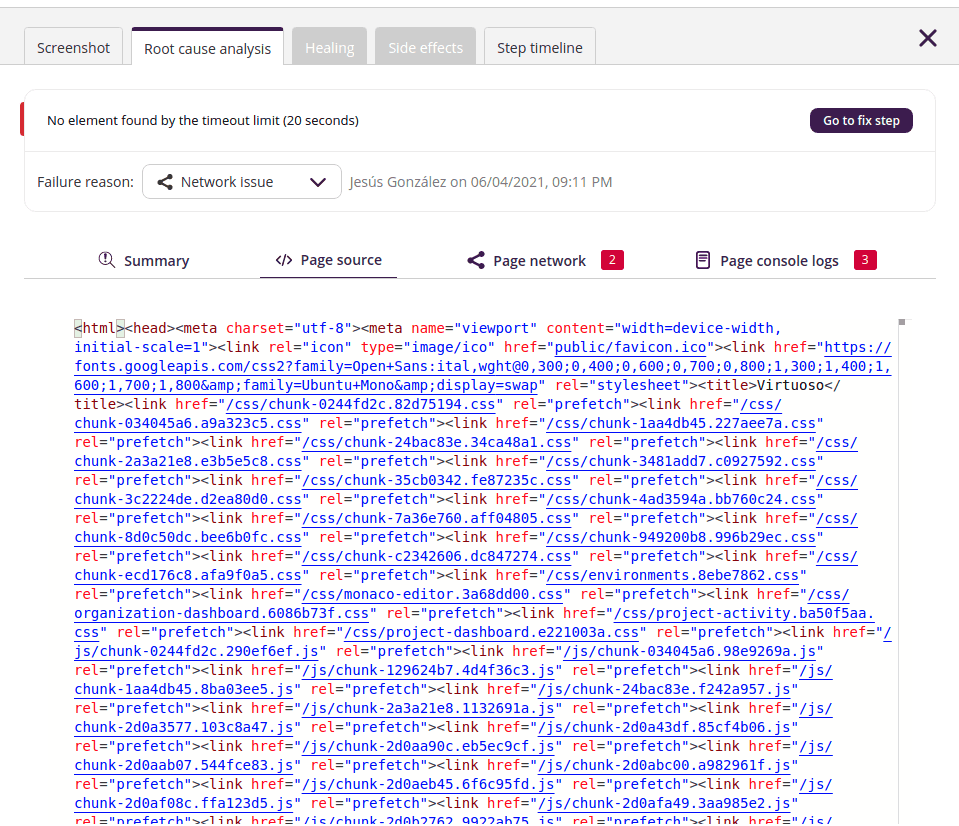
Task: Select the Healing tab
Action: 329,46
